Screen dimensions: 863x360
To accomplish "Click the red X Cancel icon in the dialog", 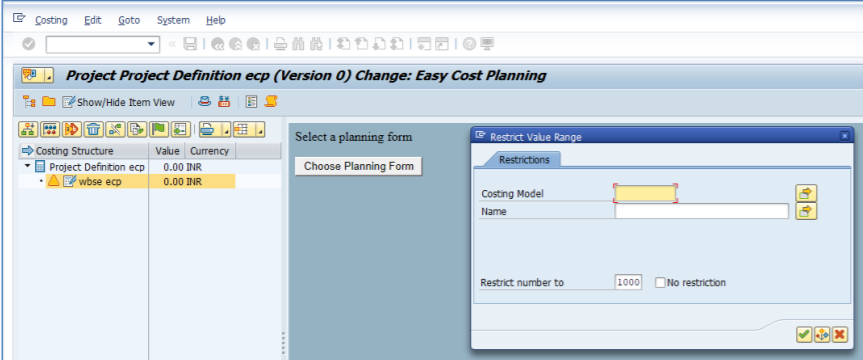I will tap(839, 334).
